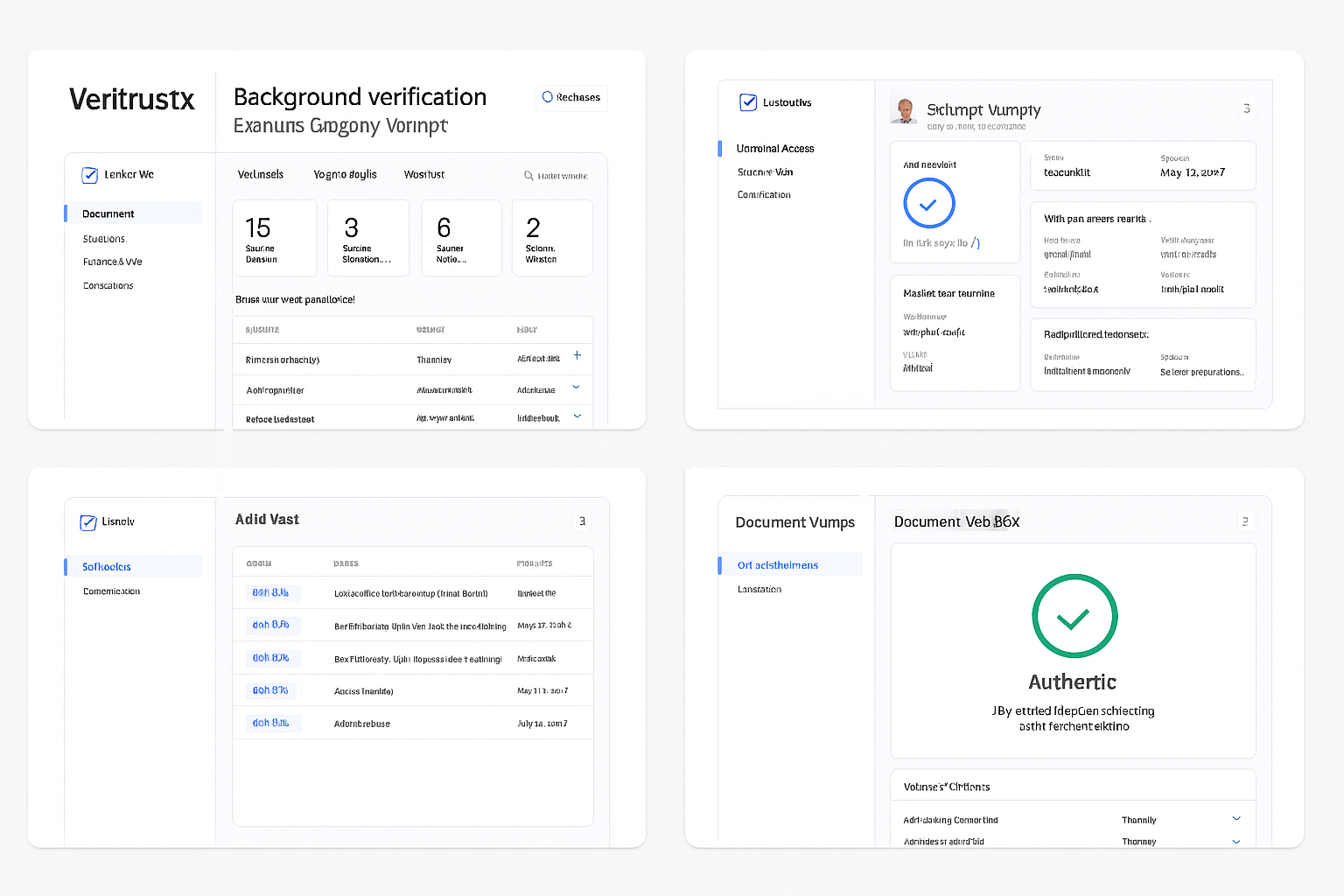Click the Lustoutivs shield checkbox icon
Screen dimensions: 1344x896
point(748,102)
